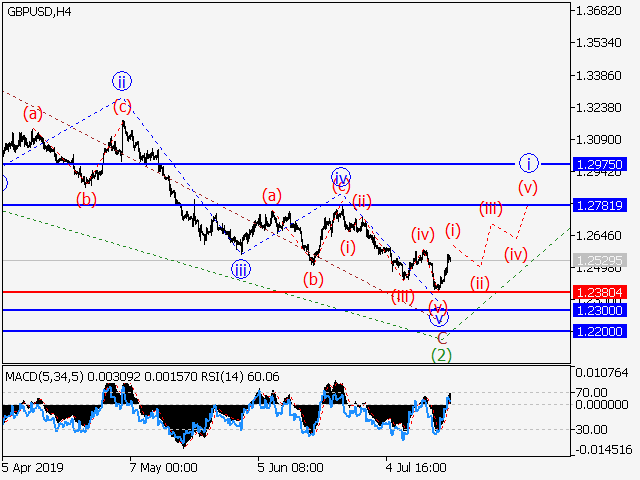Click the 0.010764 indicator axis label
This screenshot has height=480, width=640.
(x=602, y=372)
